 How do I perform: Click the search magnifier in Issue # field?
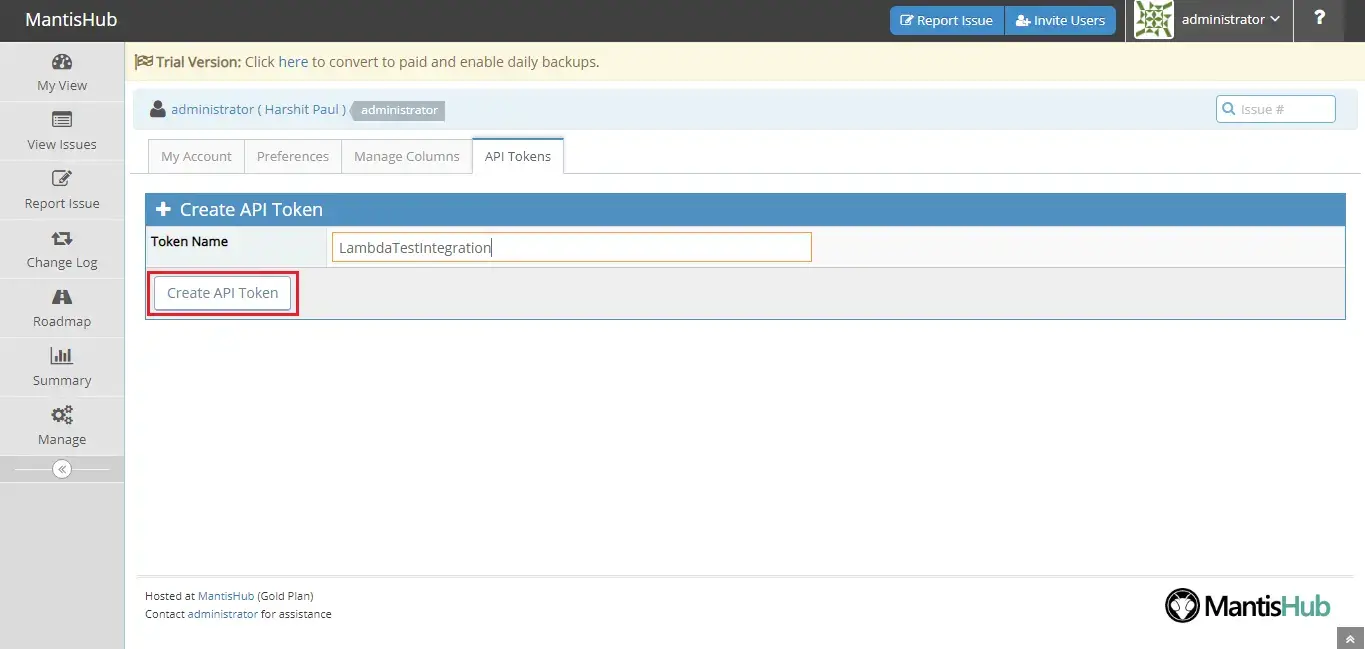(x=1229, y=109)
